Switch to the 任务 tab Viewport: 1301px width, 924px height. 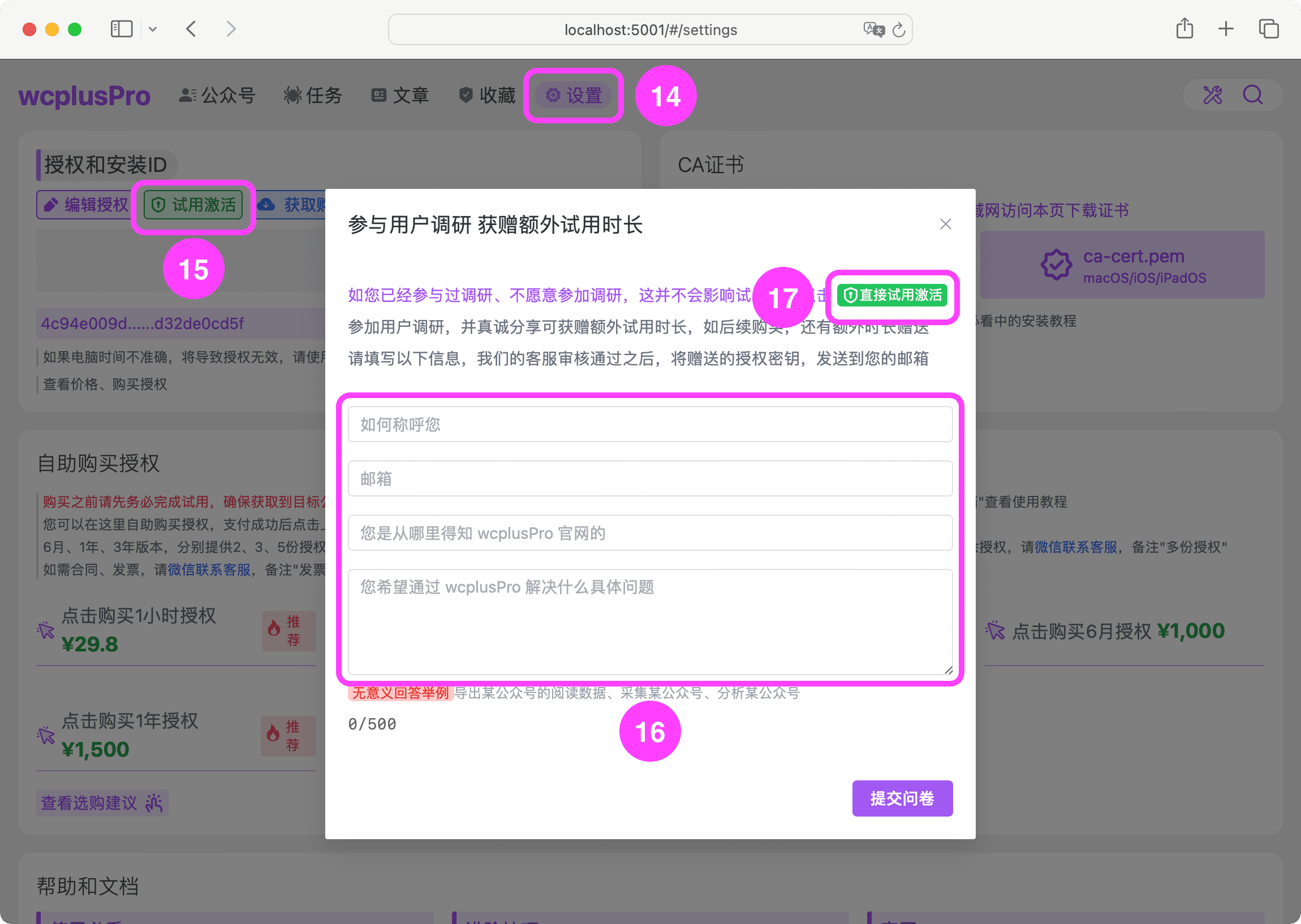pos(313,95)
